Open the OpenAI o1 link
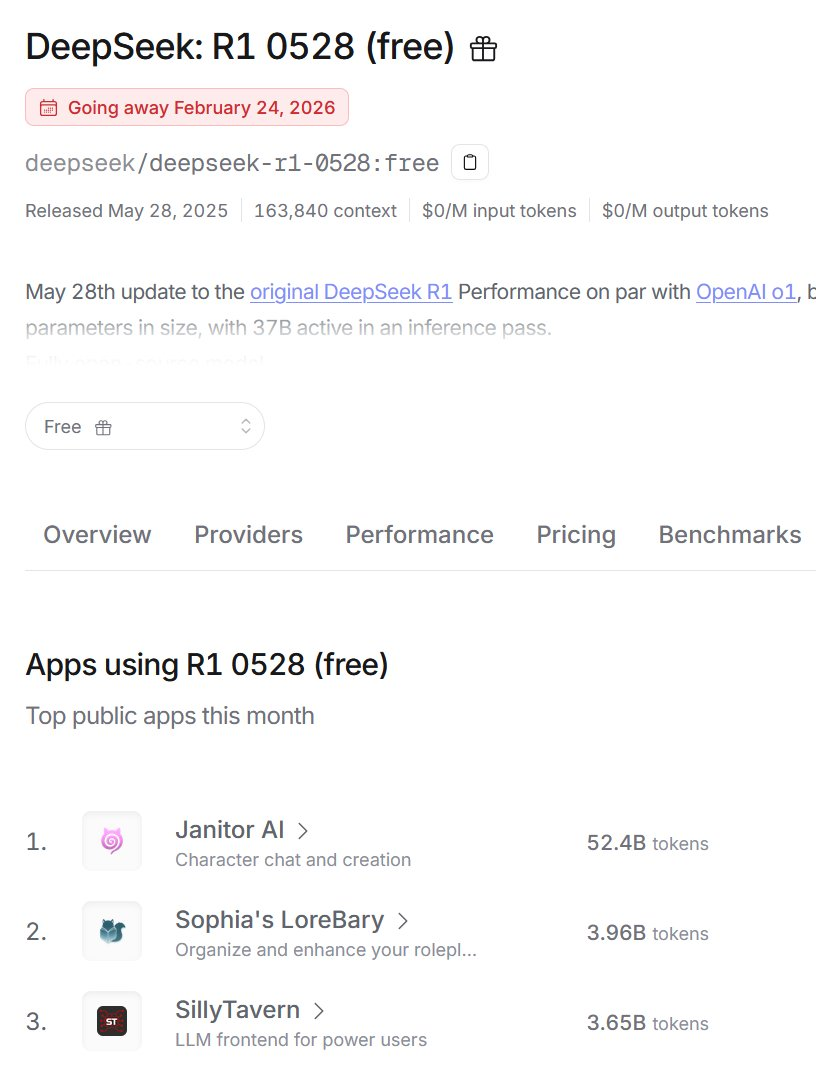Image resolution: width=816 pixels, height=1069 pixels. click(746, 292)
